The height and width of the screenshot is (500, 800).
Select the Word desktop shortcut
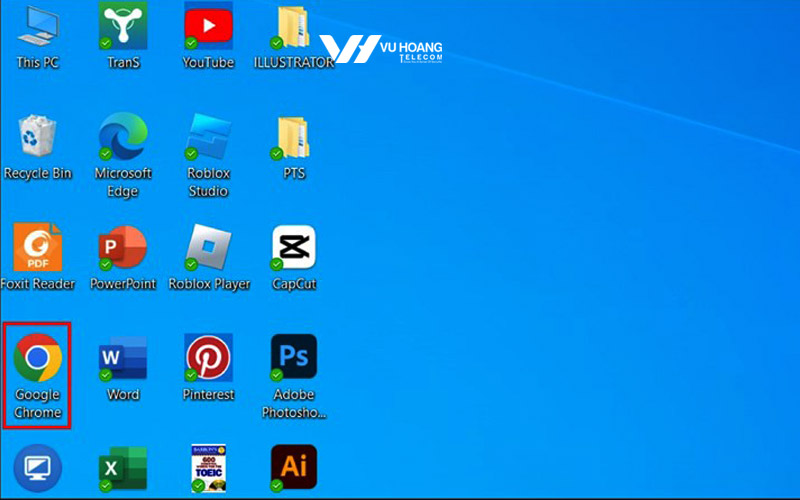pyautogui.click(x=123, y=358)
